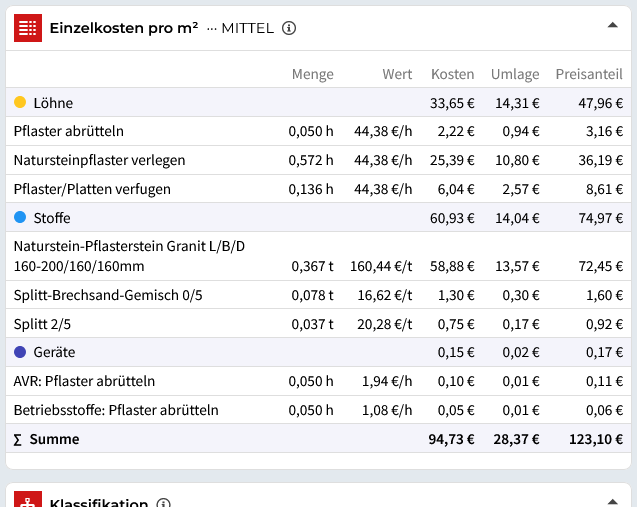637x507 pixels.
Task: Open the MITTEL options ellipsis
Action: tap(211, 28)
